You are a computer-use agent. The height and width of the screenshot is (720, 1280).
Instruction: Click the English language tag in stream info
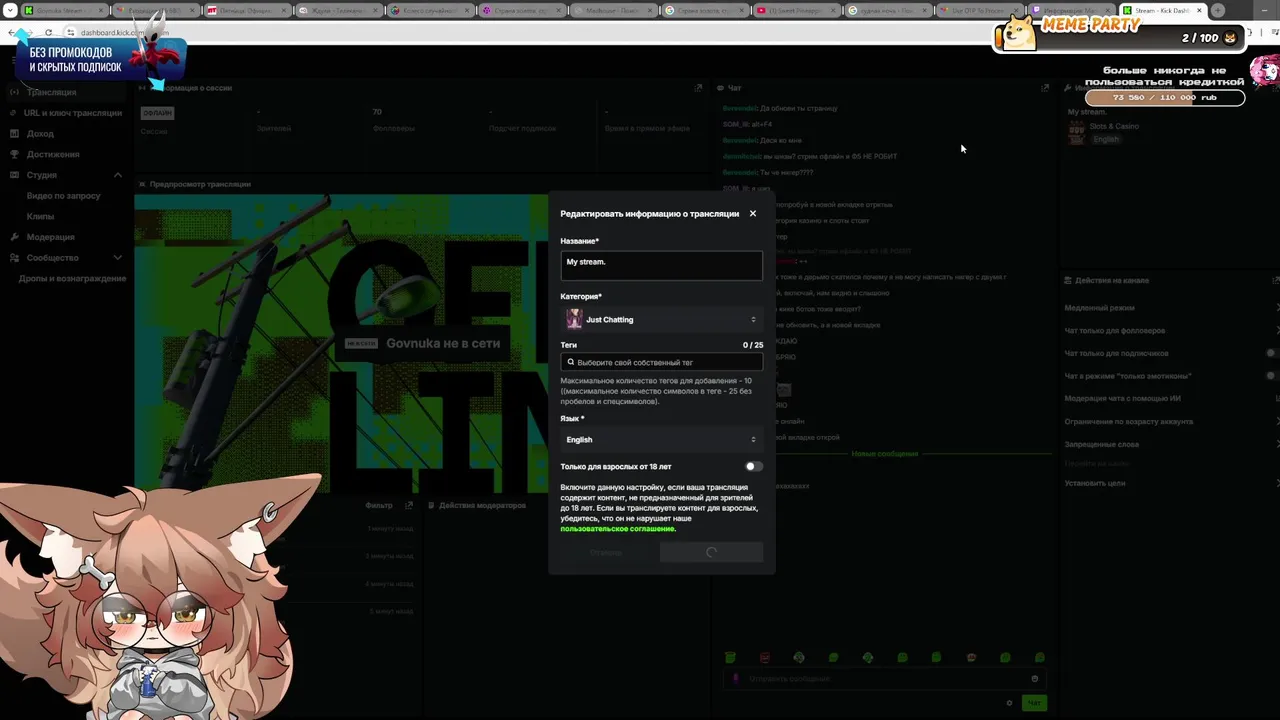(x=1105, y=139)
